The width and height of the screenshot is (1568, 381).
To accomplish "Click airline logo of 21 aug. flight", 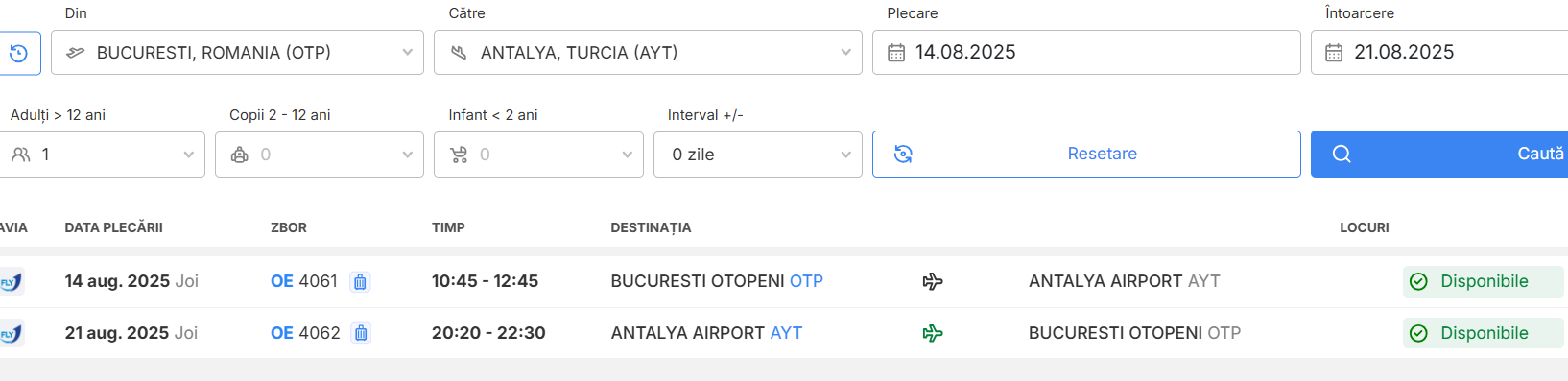I will tap(12, 334).
